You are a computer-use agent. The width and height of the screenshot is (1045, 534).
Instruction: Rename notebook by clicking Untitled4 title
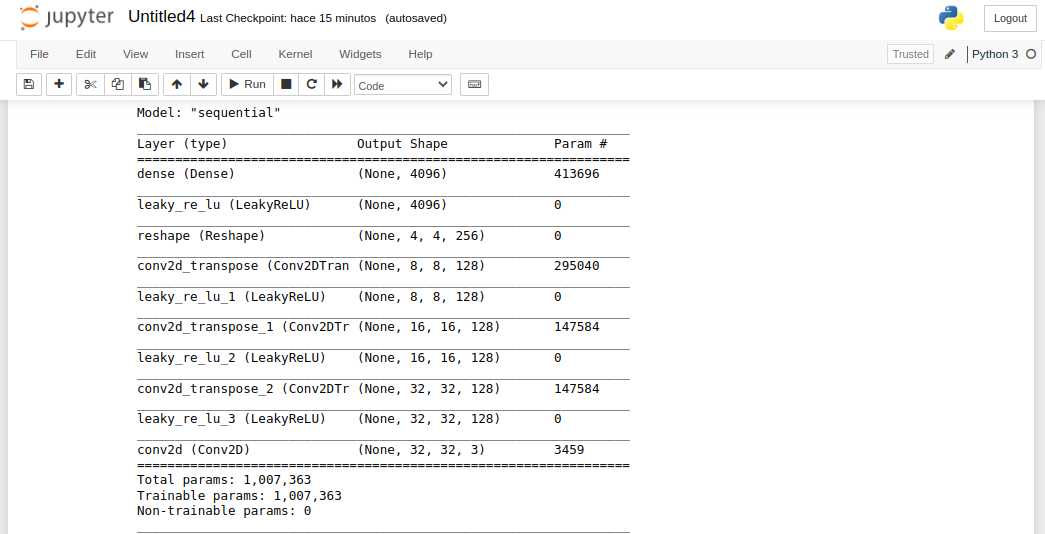[x=161, y=17]
